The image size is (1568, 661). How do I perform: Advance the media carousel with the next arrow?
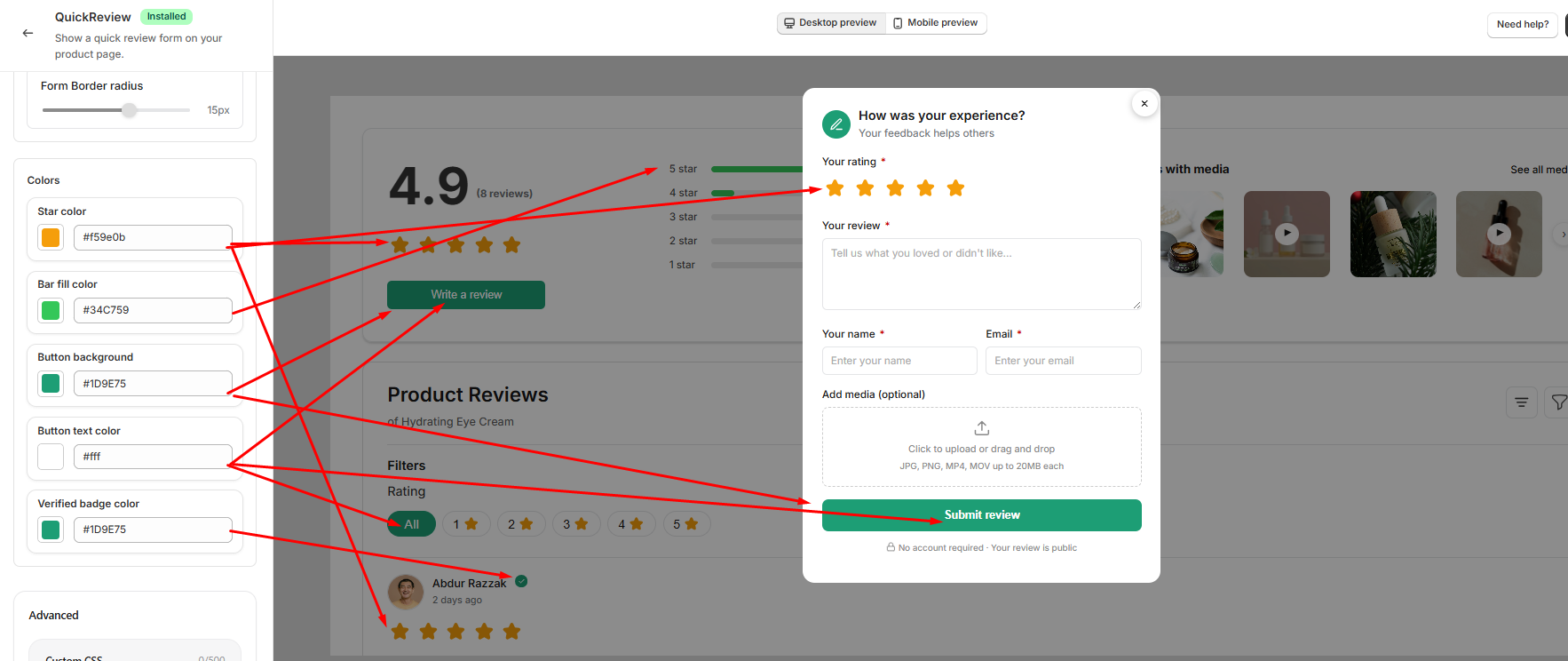coord(1562,235)
